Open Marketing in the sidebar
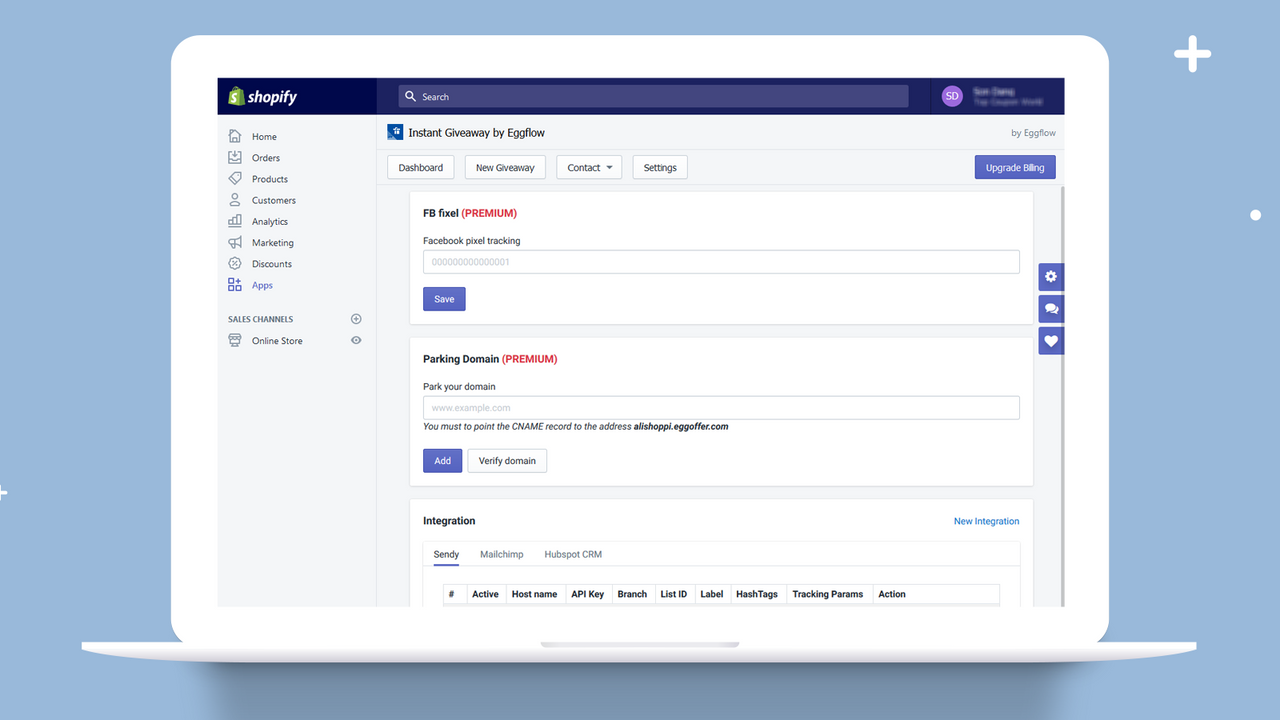The image size is (1280, 720). click(273, 243)
